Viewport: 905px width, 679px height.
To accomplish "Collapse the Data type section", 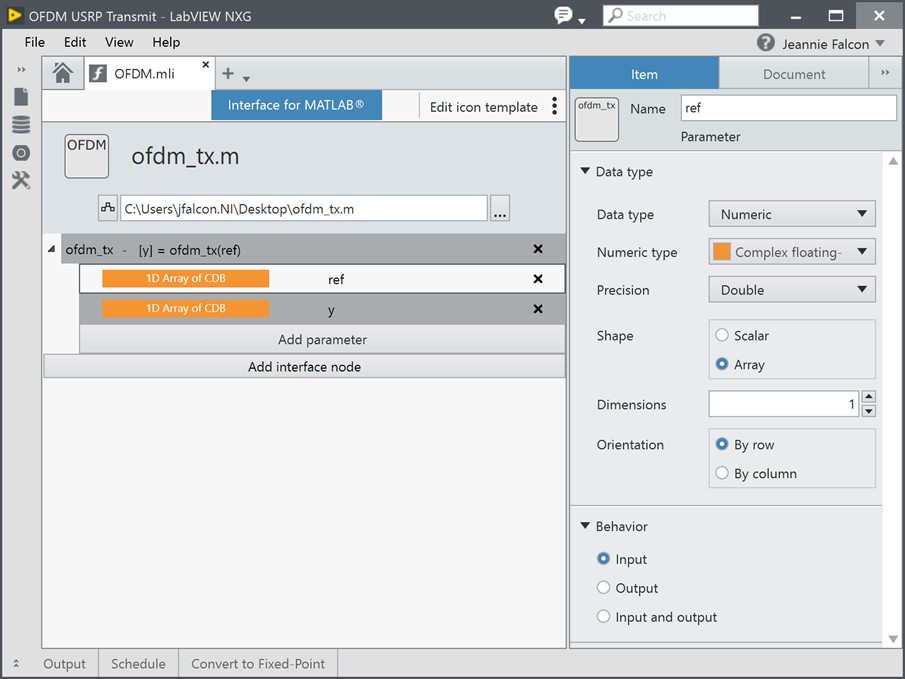I will click(585, 172).
